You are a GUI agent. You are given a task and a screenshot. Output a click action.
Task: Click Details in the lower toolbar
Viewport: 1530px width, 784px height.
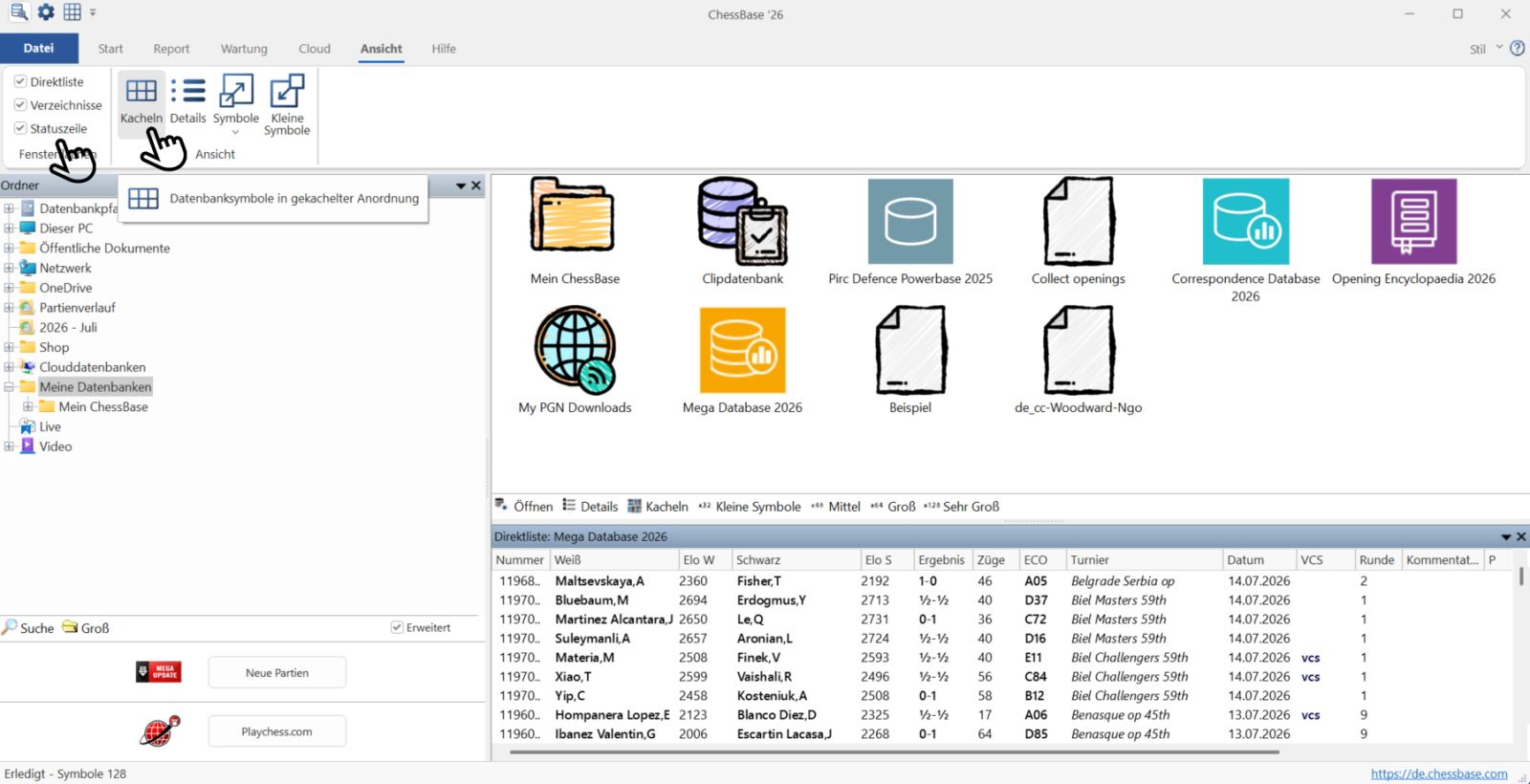(x=590, y=506)
